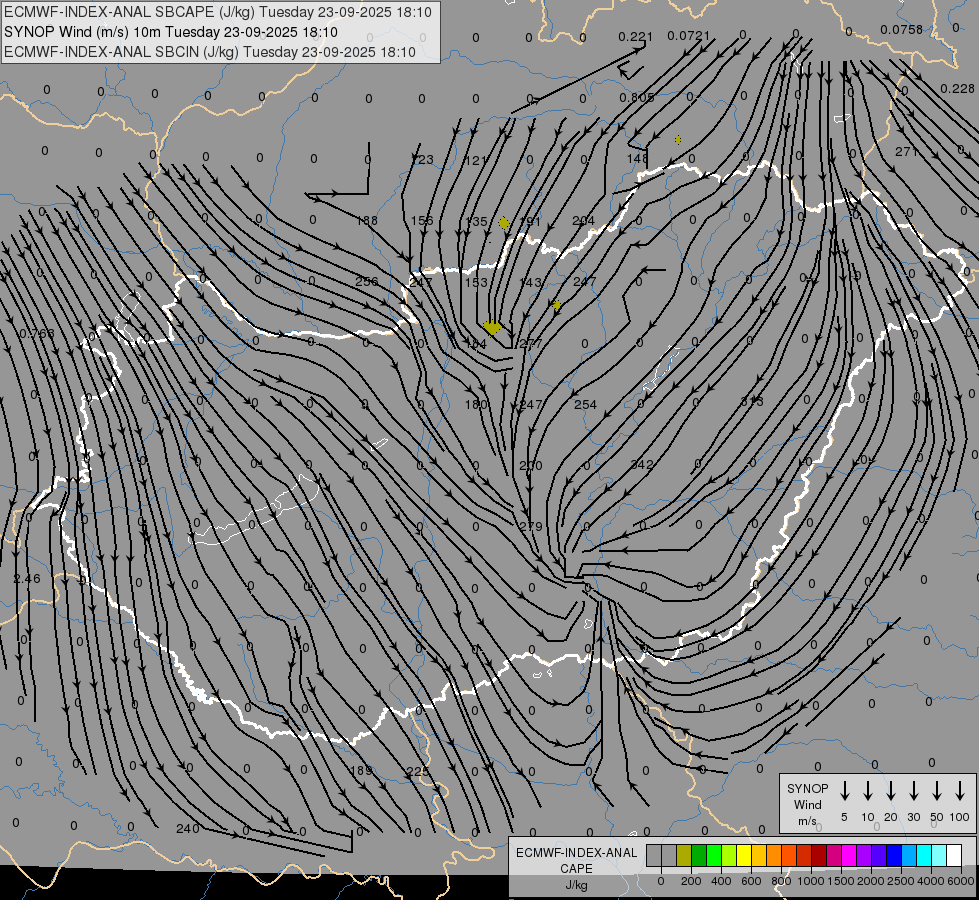Click the 200 tick label on CAPE scale
Viewport: 979px width, 900px height.
point(691,881)
